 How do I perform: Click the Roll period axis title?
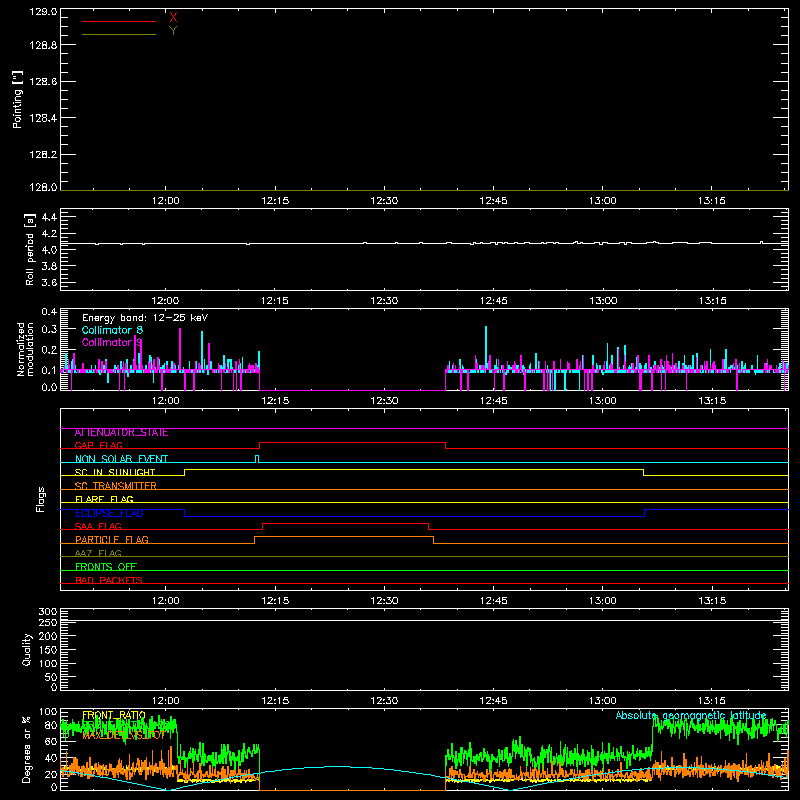pyautogui.click(x=30, y=249)
